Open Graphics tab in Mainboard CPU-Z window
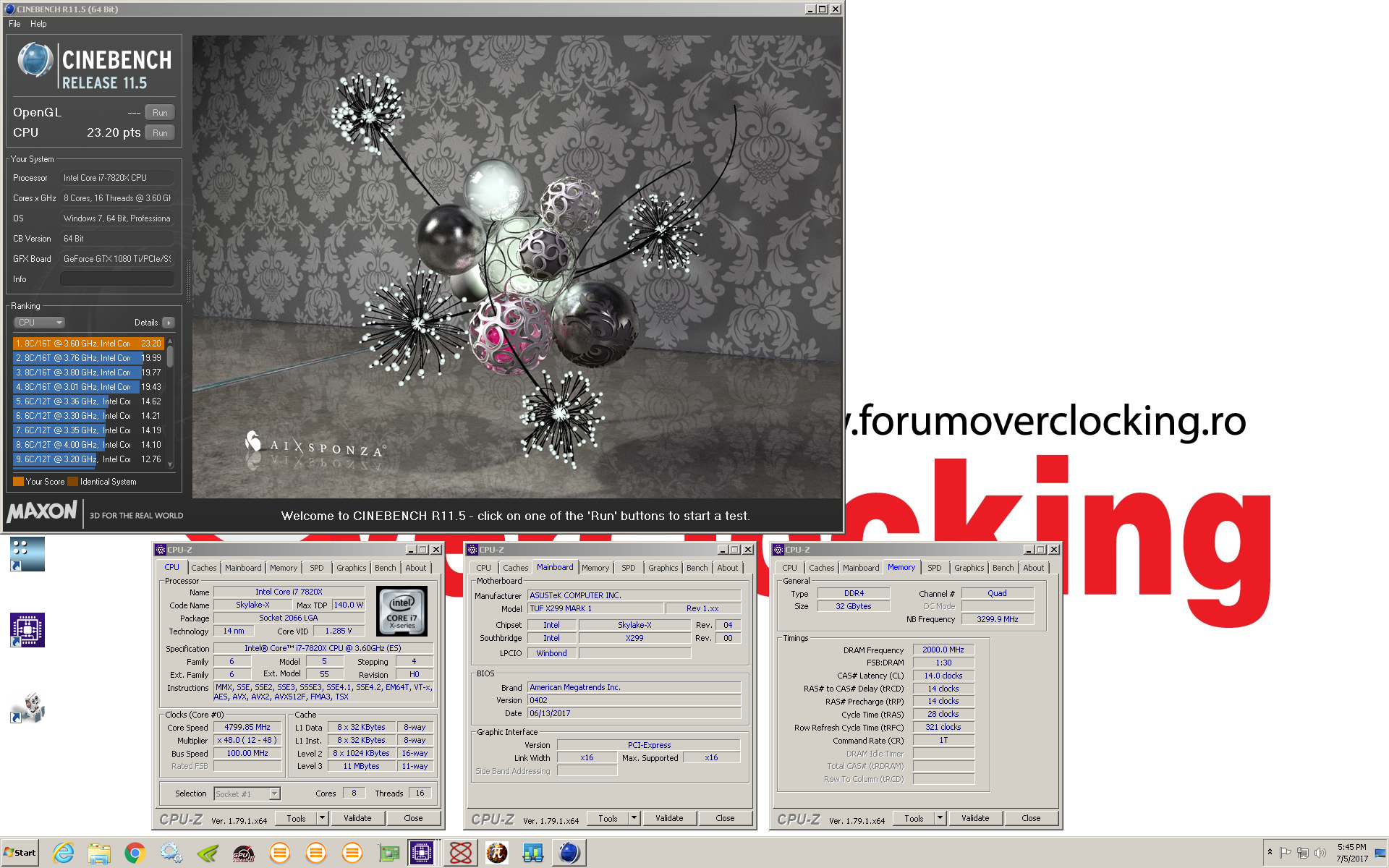This screenshot has width=1389, height=868. coord(663,568)
